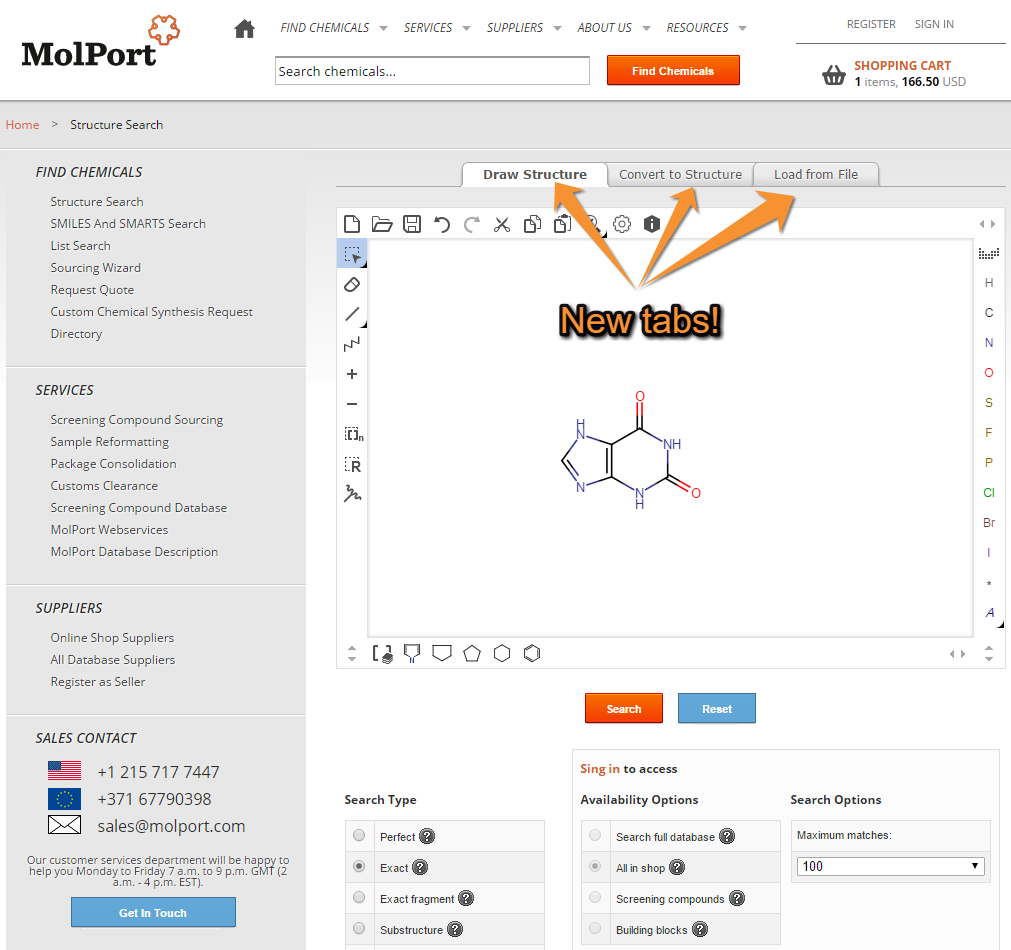Switch to Convert to Structure tab

[680, 174]
